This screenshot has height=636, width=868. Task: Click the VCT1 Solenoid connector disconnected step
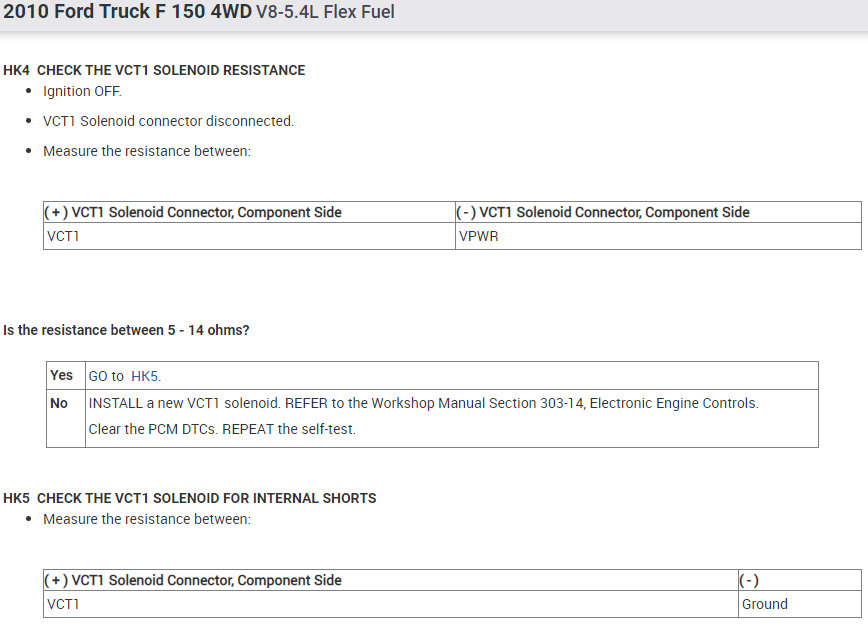pos(168,121)
